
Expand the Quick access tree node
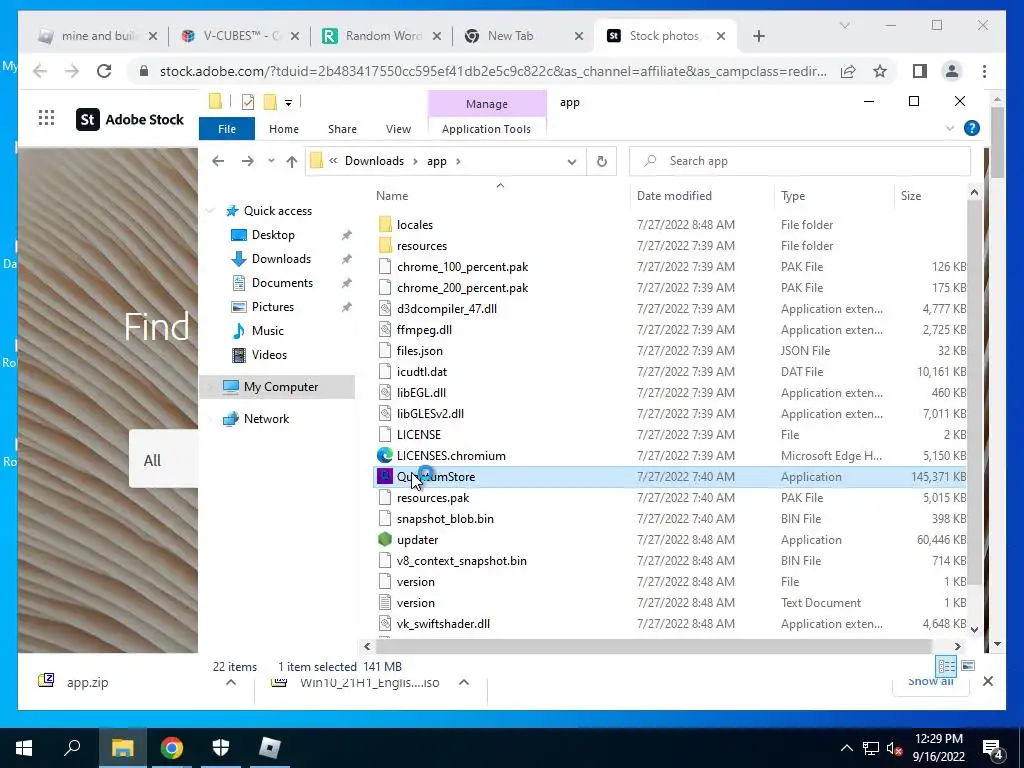tap(210, 211)
